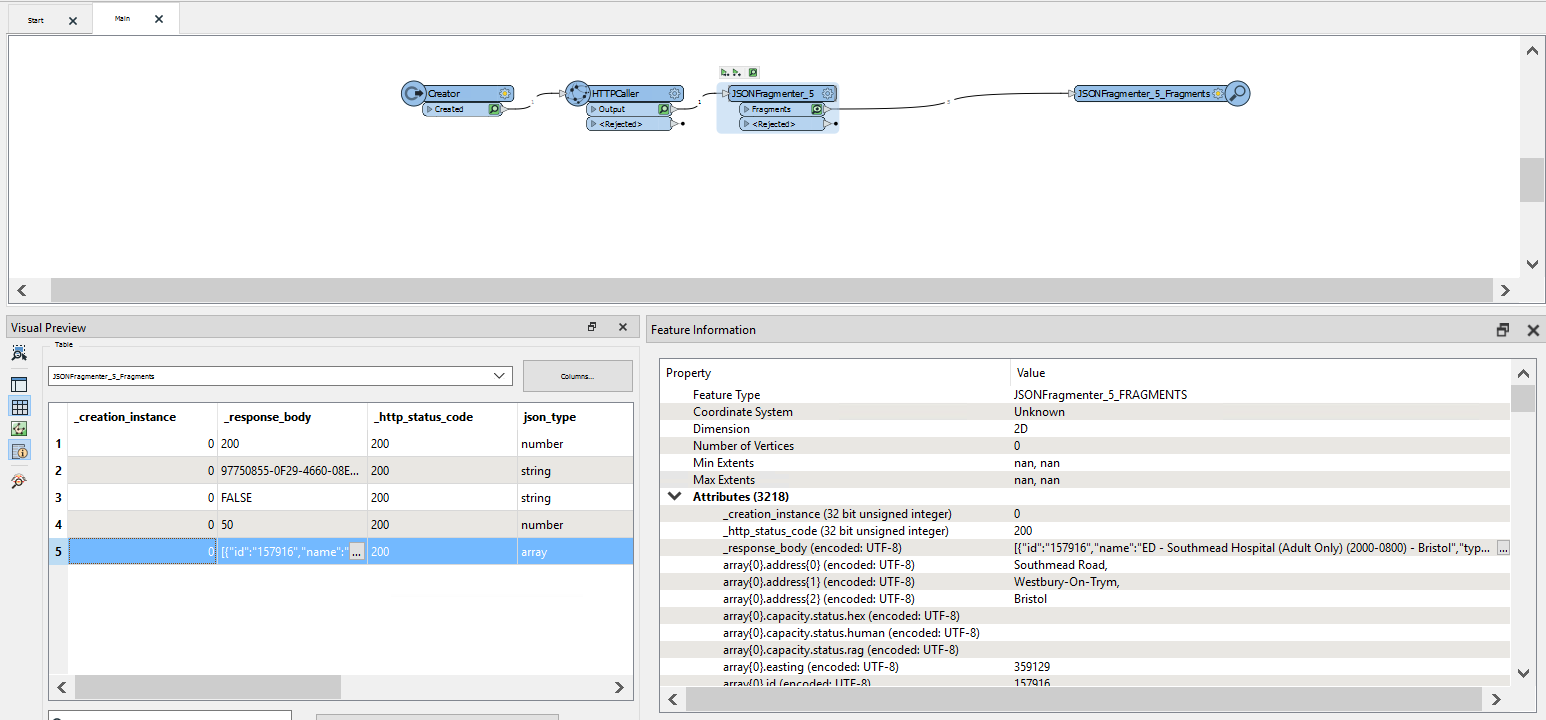Viewport: 1546px width, 720px height.
Task: Open JSONFragmenter_5_Fragments inspector gear icon
Action: (x=1217, y=94)
